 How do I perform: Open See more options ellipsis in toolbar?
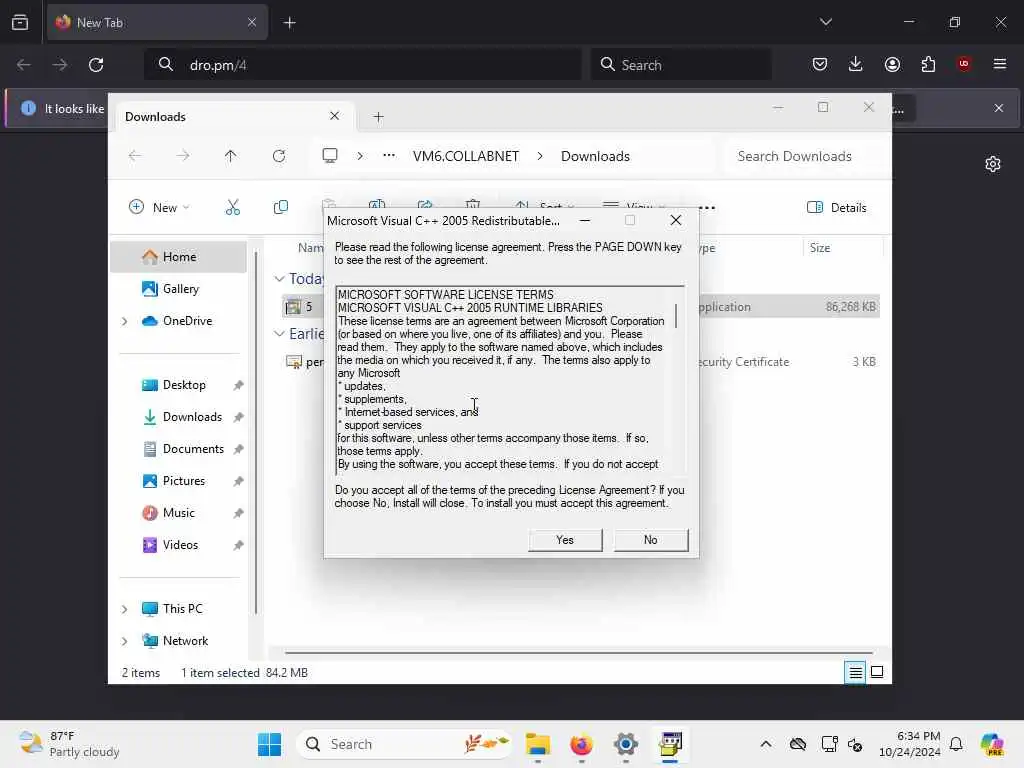[x=707, y=208]
